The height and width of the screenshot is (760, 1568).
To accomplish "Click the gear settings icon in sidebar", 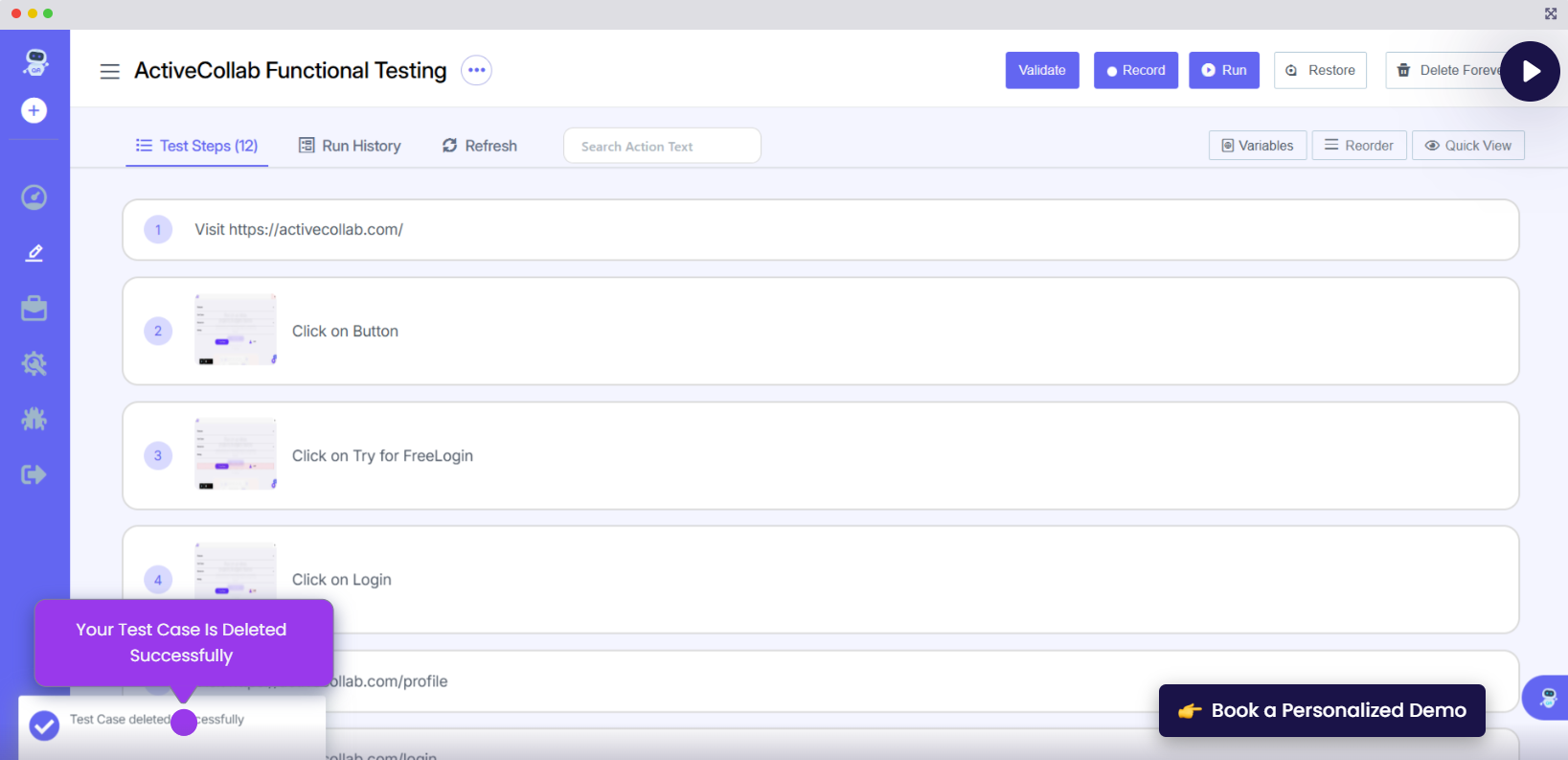I will coord(34,364).
